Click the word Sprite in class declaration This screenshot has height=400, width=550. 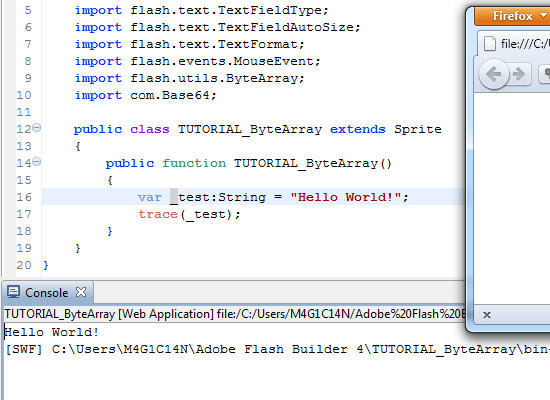[417, 129]
